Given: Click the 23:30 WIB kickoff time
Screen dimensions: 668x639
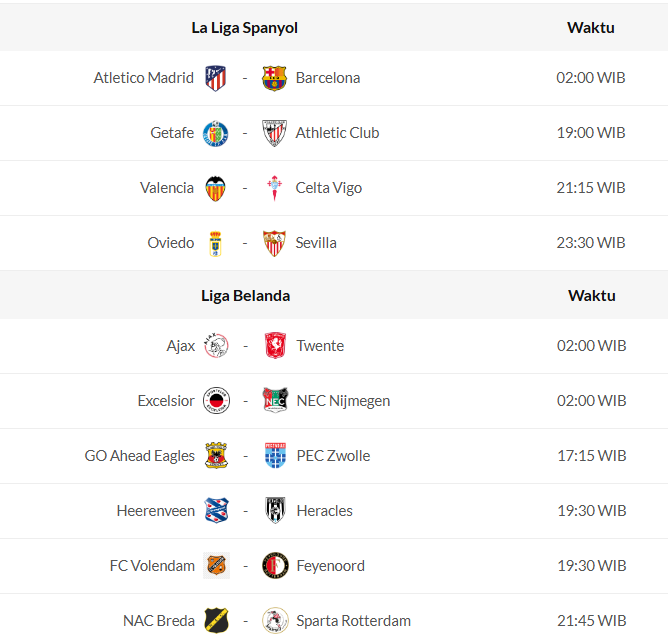Looking at the screenshot, I should pos(591,243).
